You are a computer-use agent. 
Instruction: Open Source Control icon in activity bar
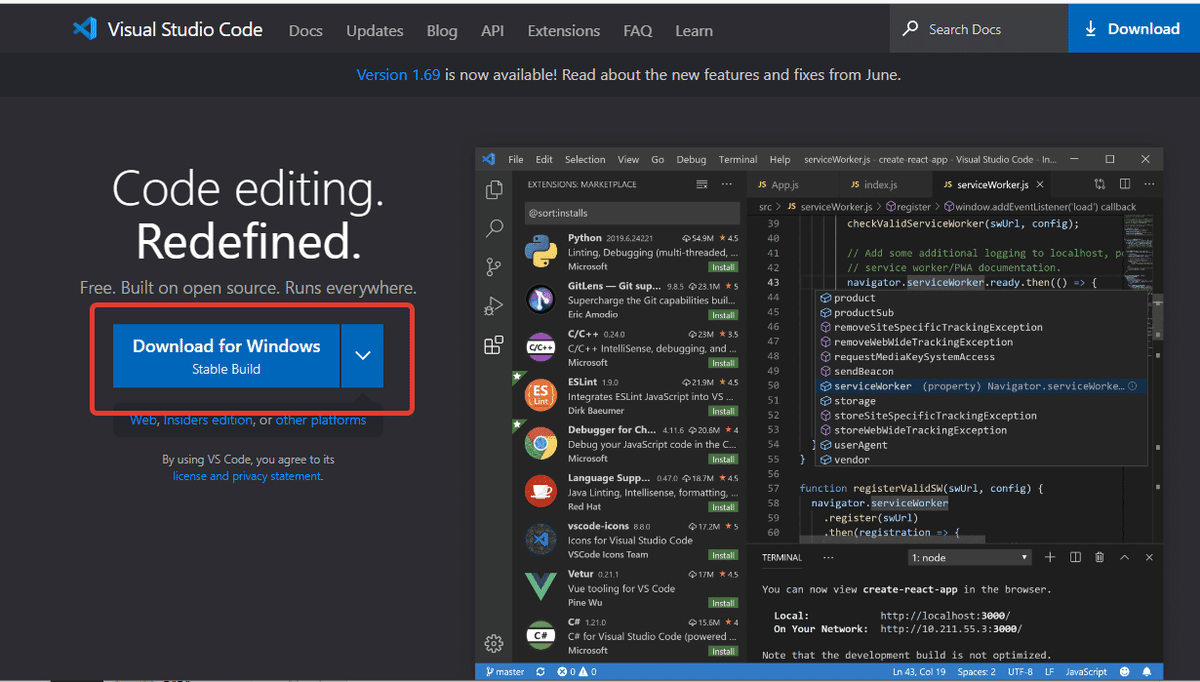point(493,267)
